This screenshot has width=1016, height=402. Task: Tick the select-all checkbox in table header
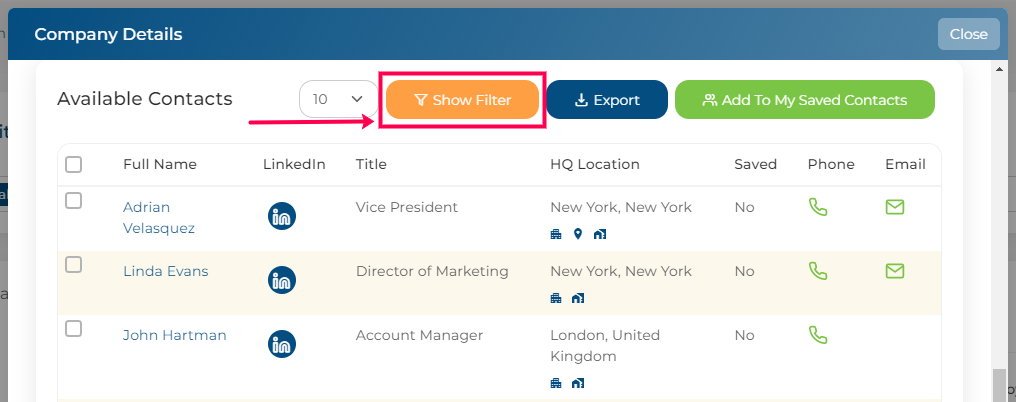74,165
